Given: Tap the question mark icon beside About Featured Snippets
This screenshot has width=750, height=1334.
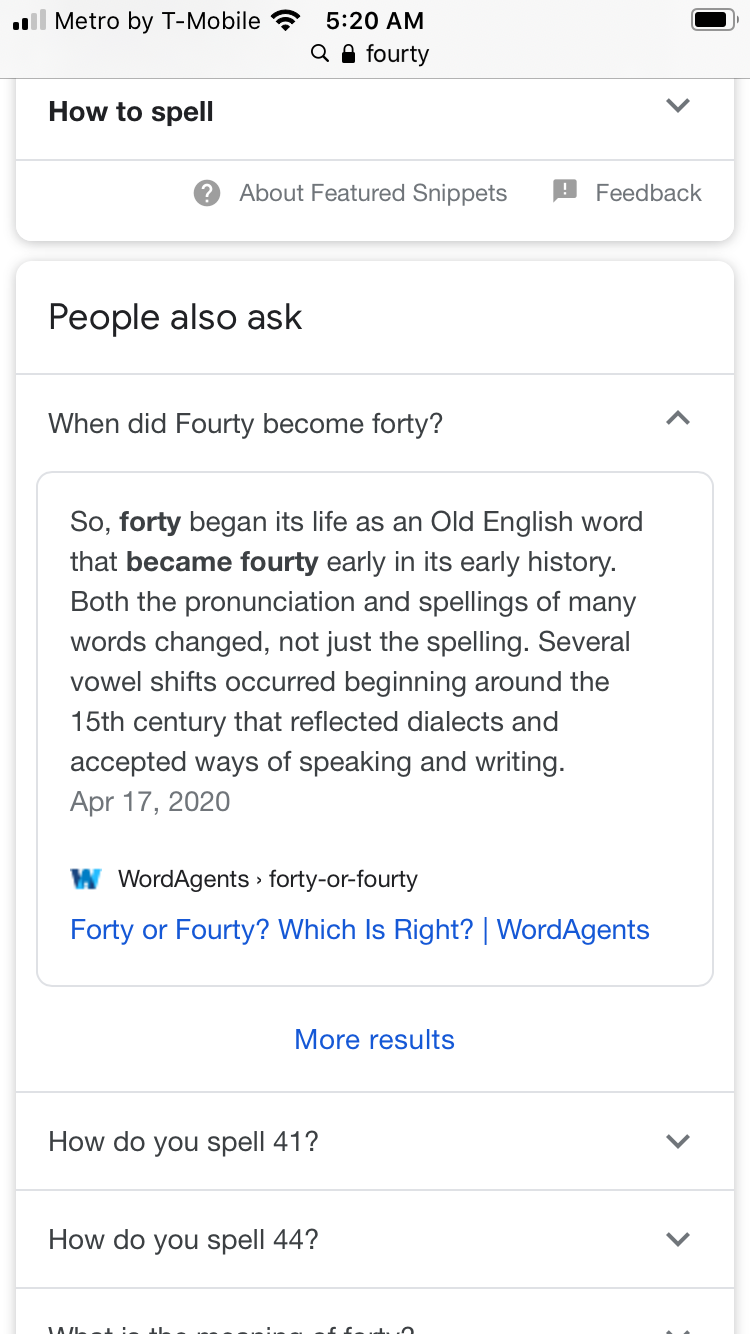Looking at the screenshot, I should coord(207,193).
